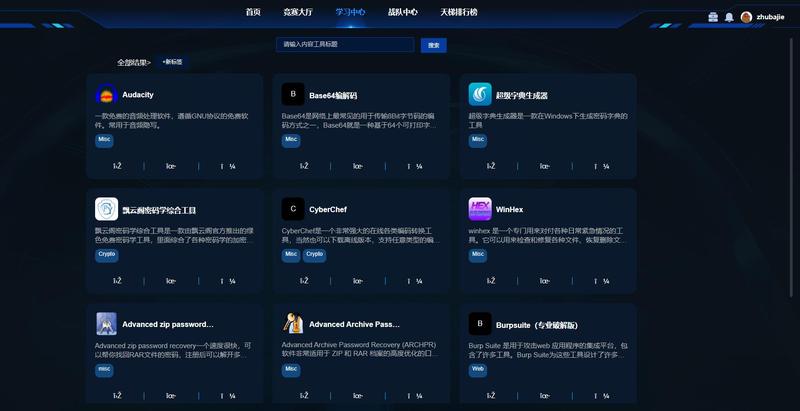Open the 超级字典生成器 card title
The width and height of the screenshot is (800, 411).
tap(522, 95)
